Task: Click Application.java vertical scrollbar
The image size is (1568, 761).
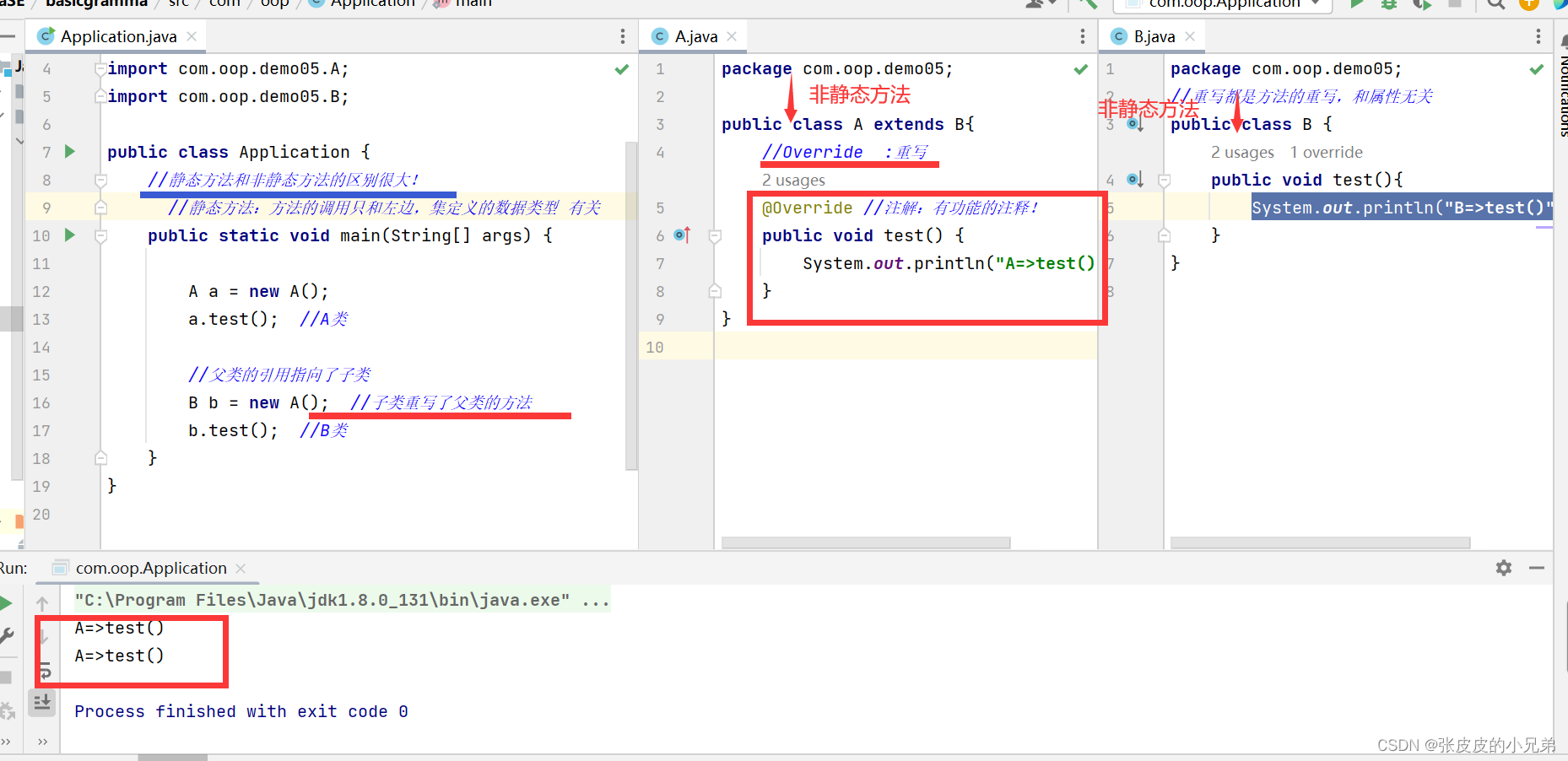Action: click(x=631, y=305)
